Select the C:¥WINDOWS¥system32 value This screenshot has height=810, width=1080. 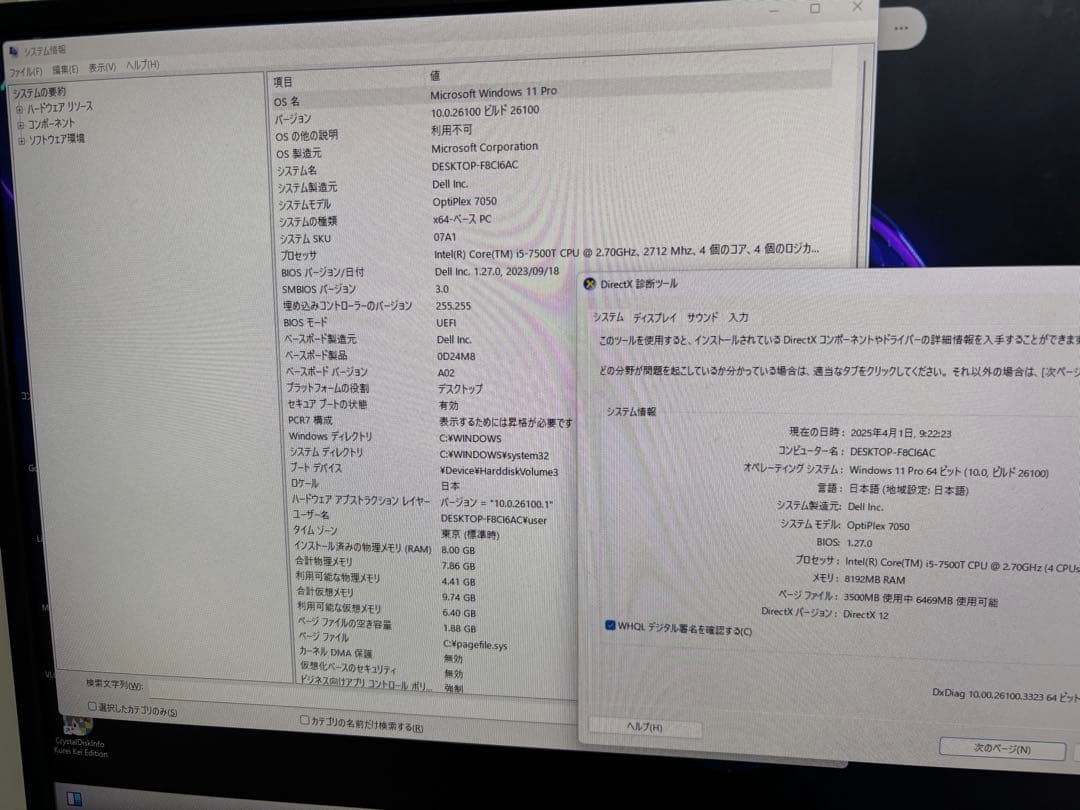pyautogui.click(x=494, y=455)
